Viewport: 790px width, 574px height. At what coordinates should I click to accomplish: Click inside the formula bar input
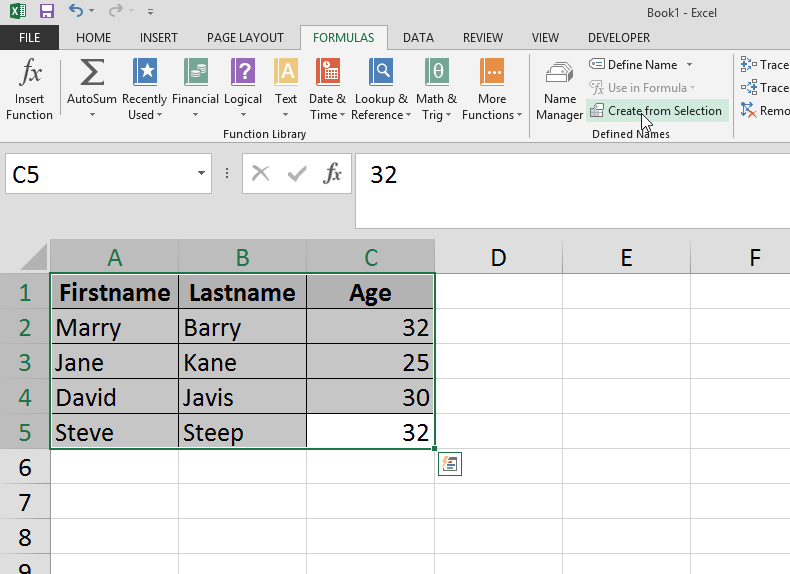tap(570, 175)
